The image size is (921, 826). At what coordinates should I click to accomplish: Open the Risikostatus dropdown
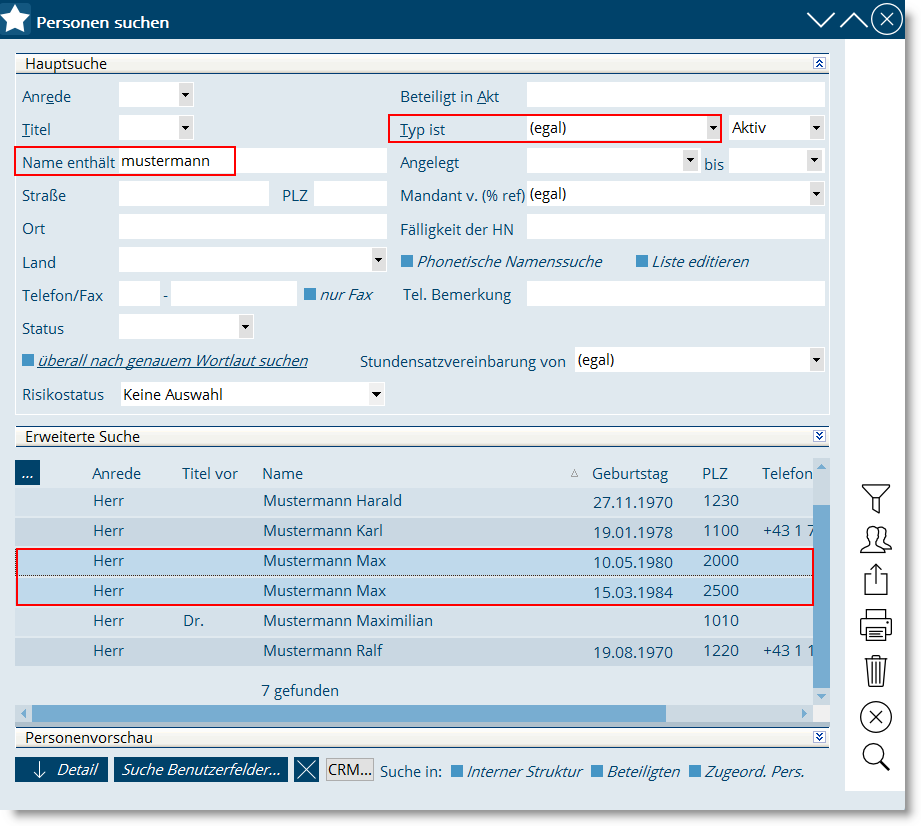point(377,394)
